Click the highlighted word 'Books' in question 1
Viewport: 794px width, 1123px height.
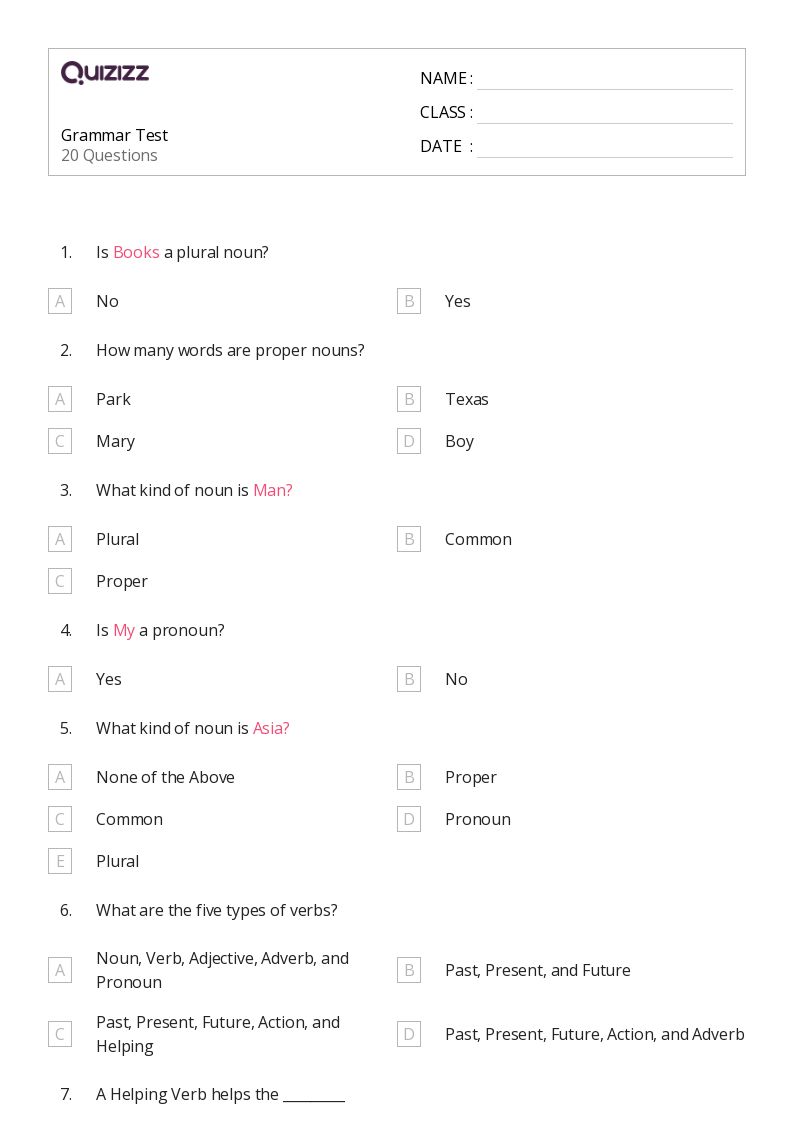click(136, 252)
